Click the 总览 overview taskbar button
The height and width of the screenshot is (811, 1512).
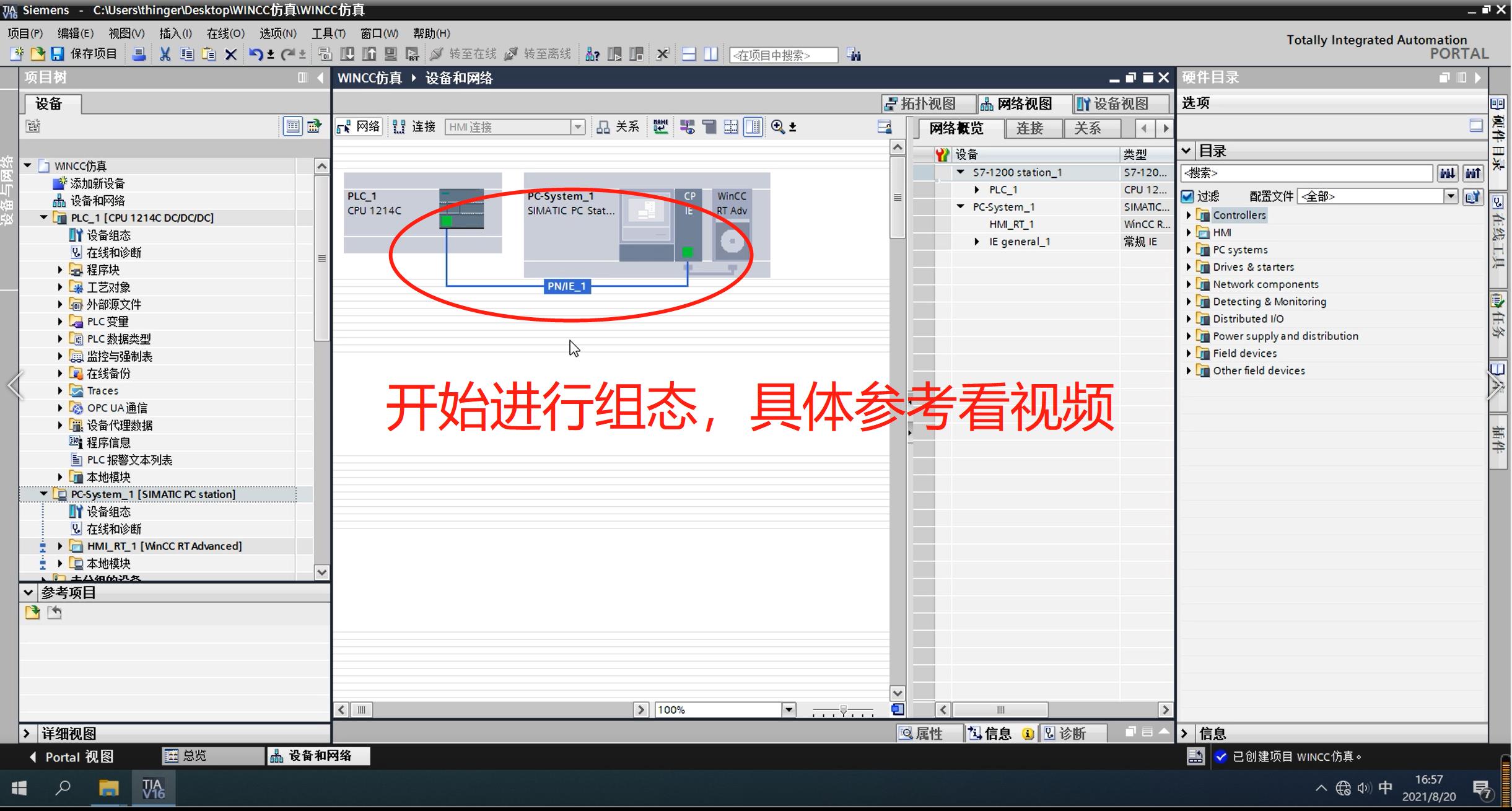(212, 756)
